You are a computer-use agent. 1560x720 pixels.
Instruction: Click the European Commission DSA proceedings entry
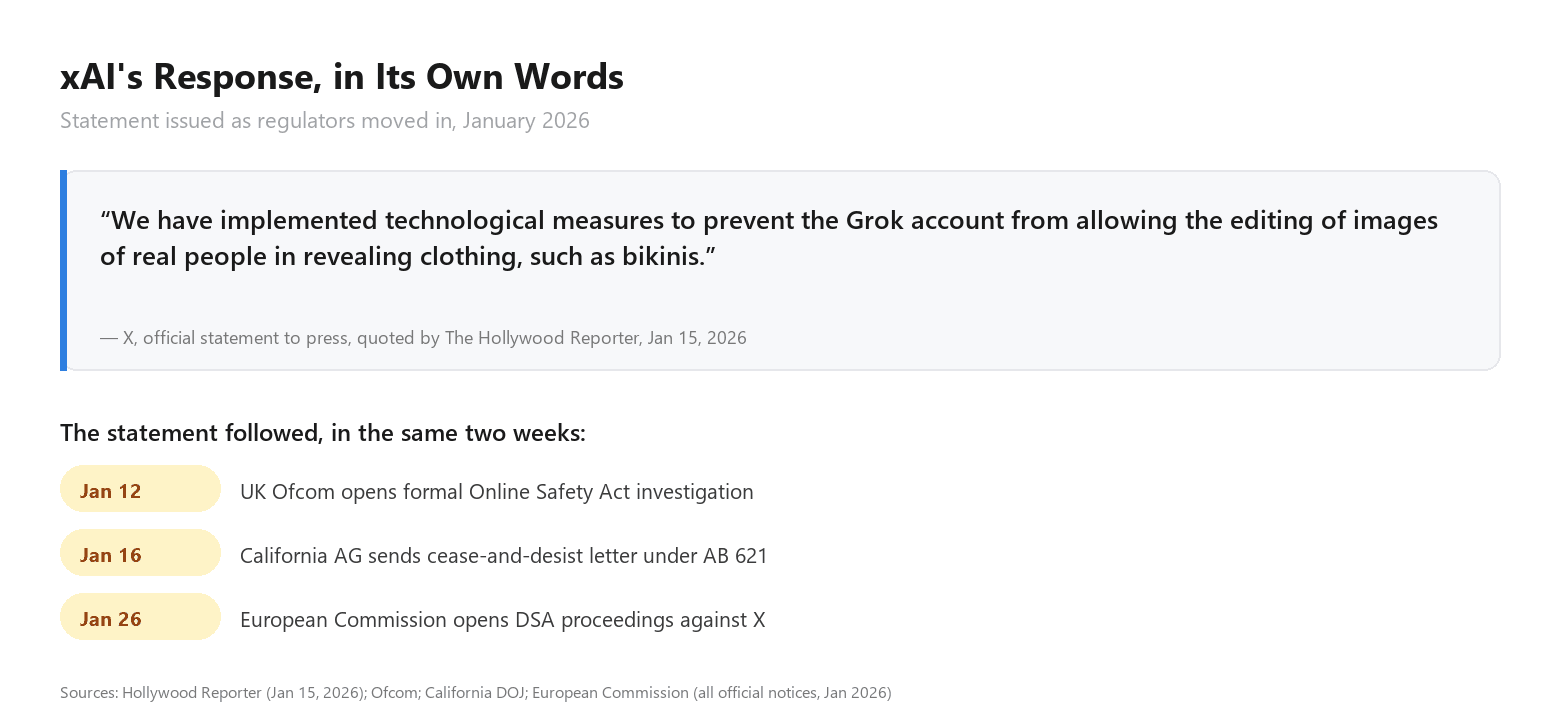[x=503, y=620]
